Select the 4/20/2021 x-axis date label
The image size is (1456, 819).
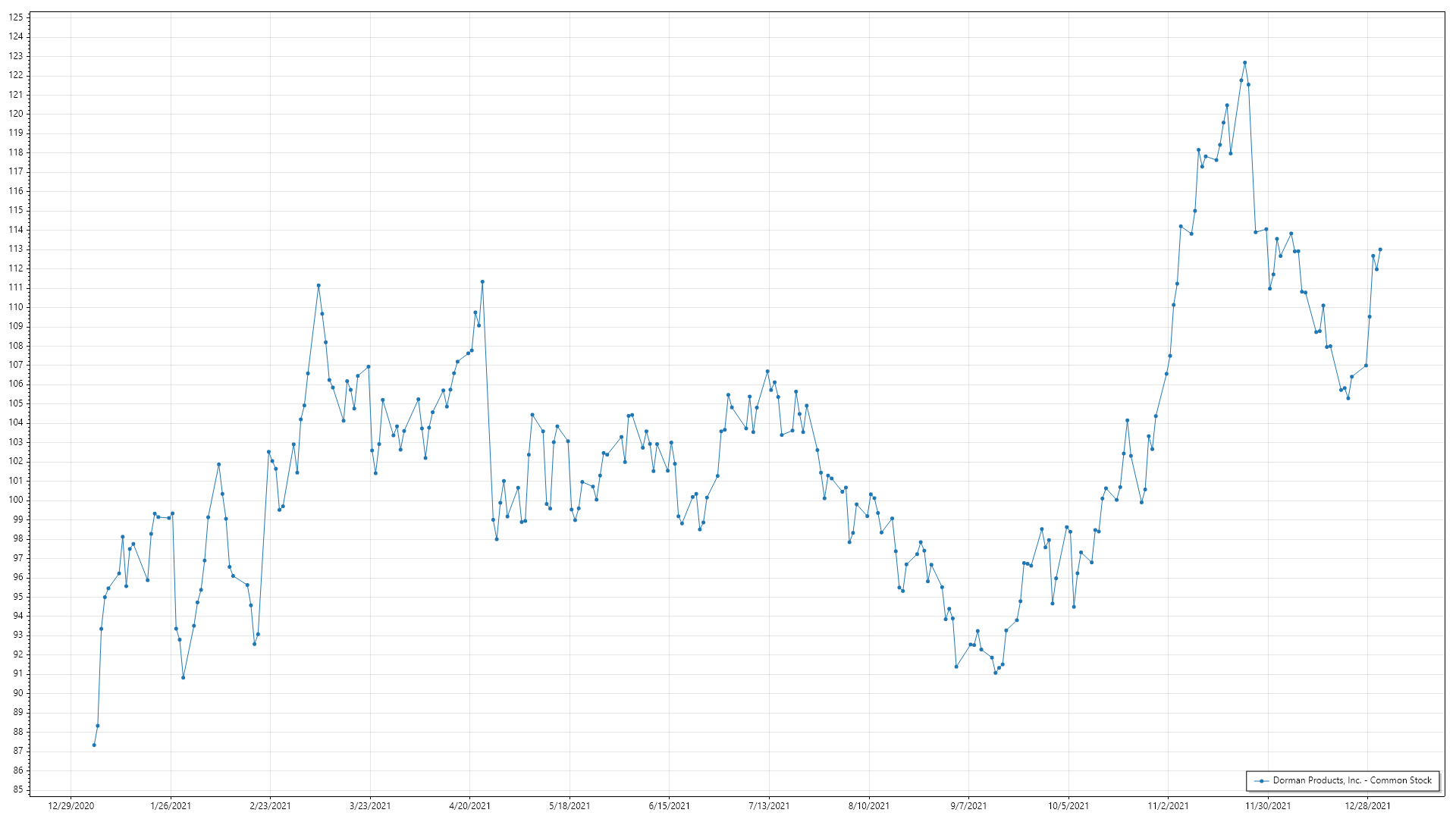[469, 805]
